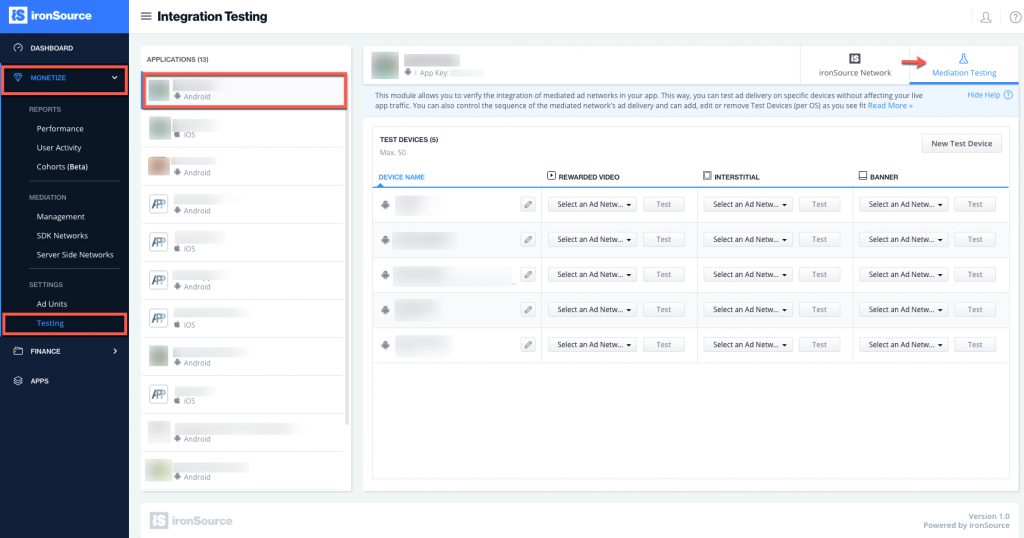Open Cohorts (Beta) report
This screenshot has width=1024, height=538.
point(62,166)
